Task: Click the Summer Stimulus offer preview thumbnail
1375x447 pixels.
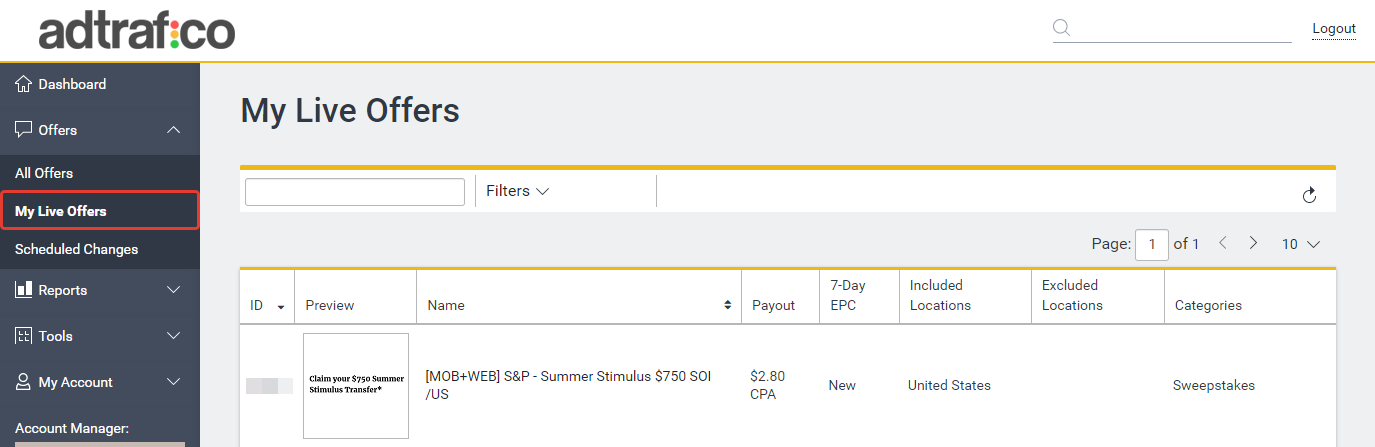Action: point(356,385)
